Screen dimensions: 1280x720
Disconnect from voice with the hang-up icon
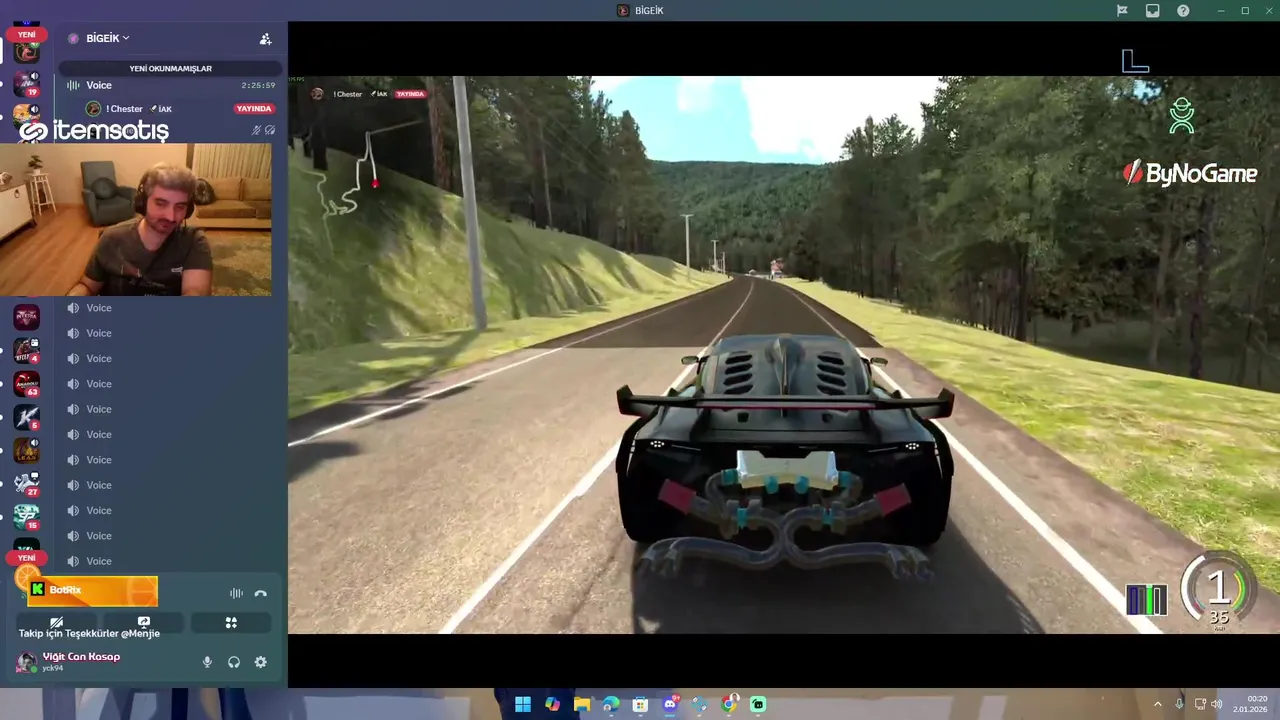click(x=261, y=593)
